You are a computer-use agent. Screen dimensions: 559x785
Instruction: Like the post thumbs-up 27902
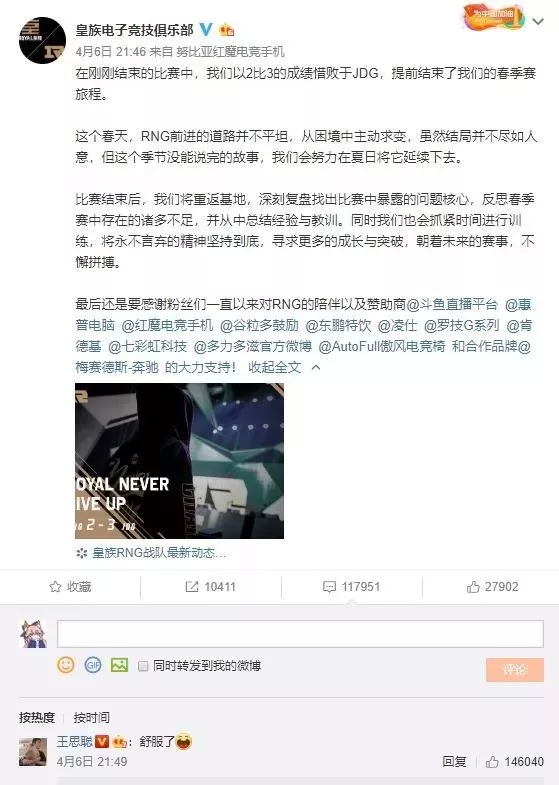click(492, 587)
